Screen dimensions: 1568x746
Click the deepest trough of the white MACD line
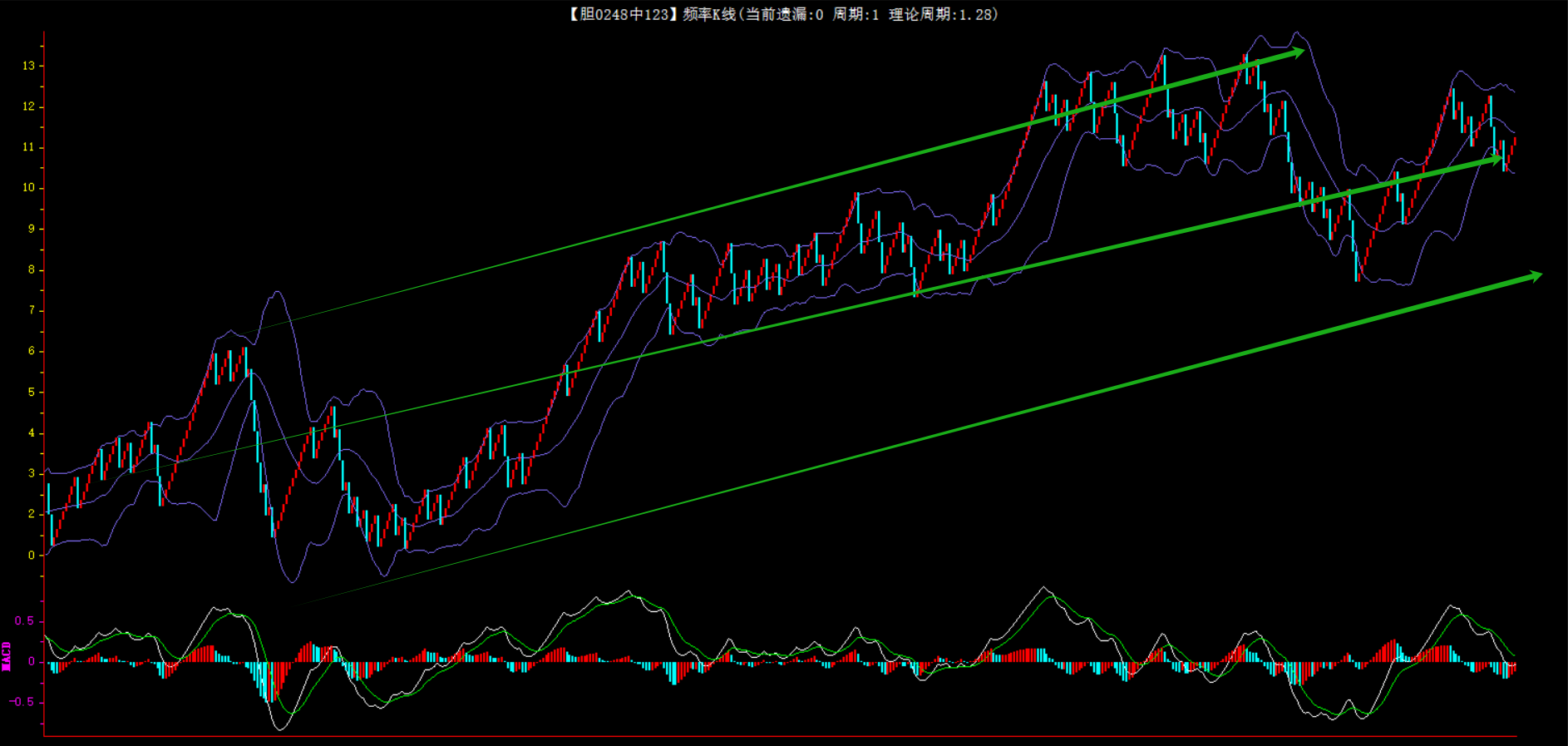pyautogui.click(x=280, y=729)
